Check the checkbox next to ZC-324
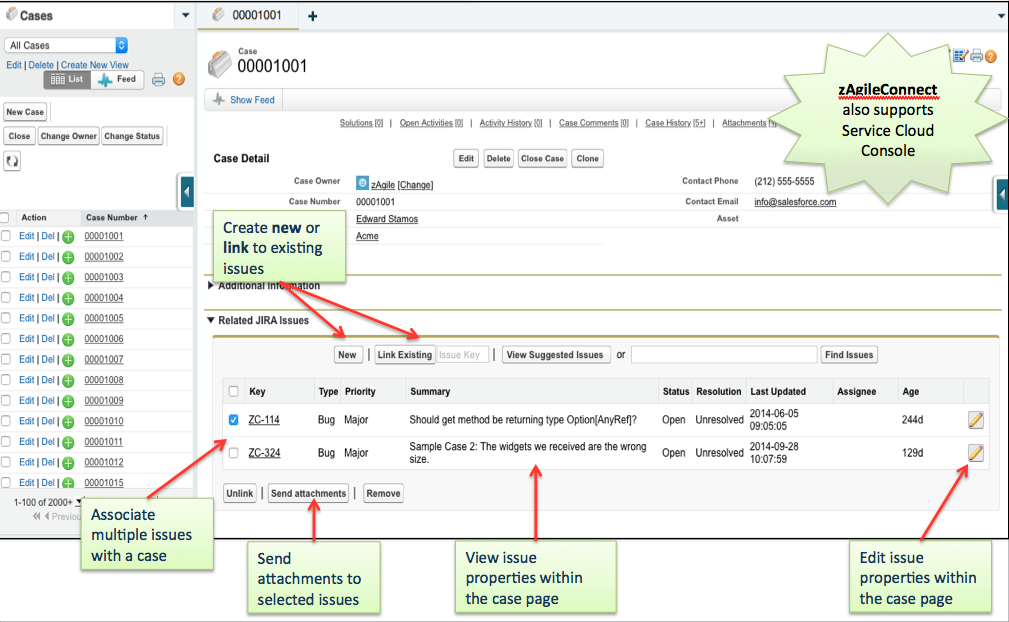This screenshot has height=622, width=1009. coord(232,452)
